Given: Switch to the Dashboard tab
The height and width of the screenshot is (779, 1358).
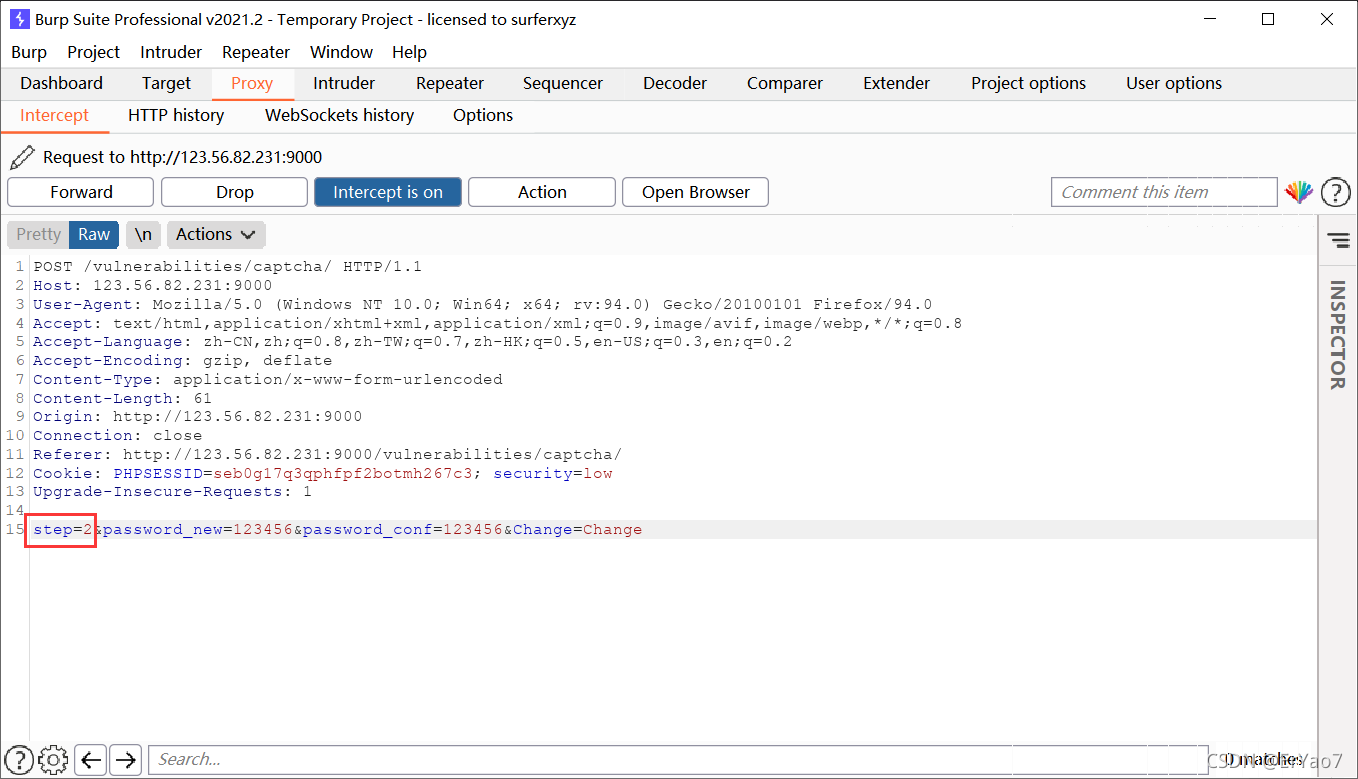Looking at the screenshot, I should coord(61,83).
